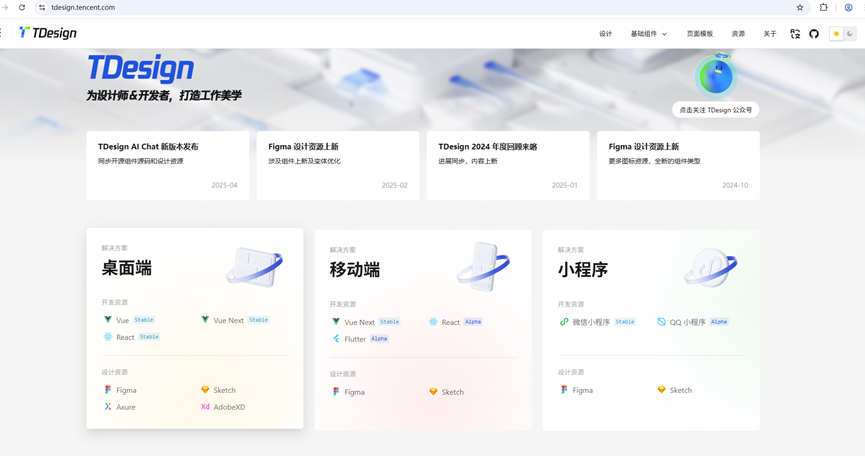This screenshot has height=456, width=865.
Task: Click the desktop 3D illustration
Action: click(254, 267)
